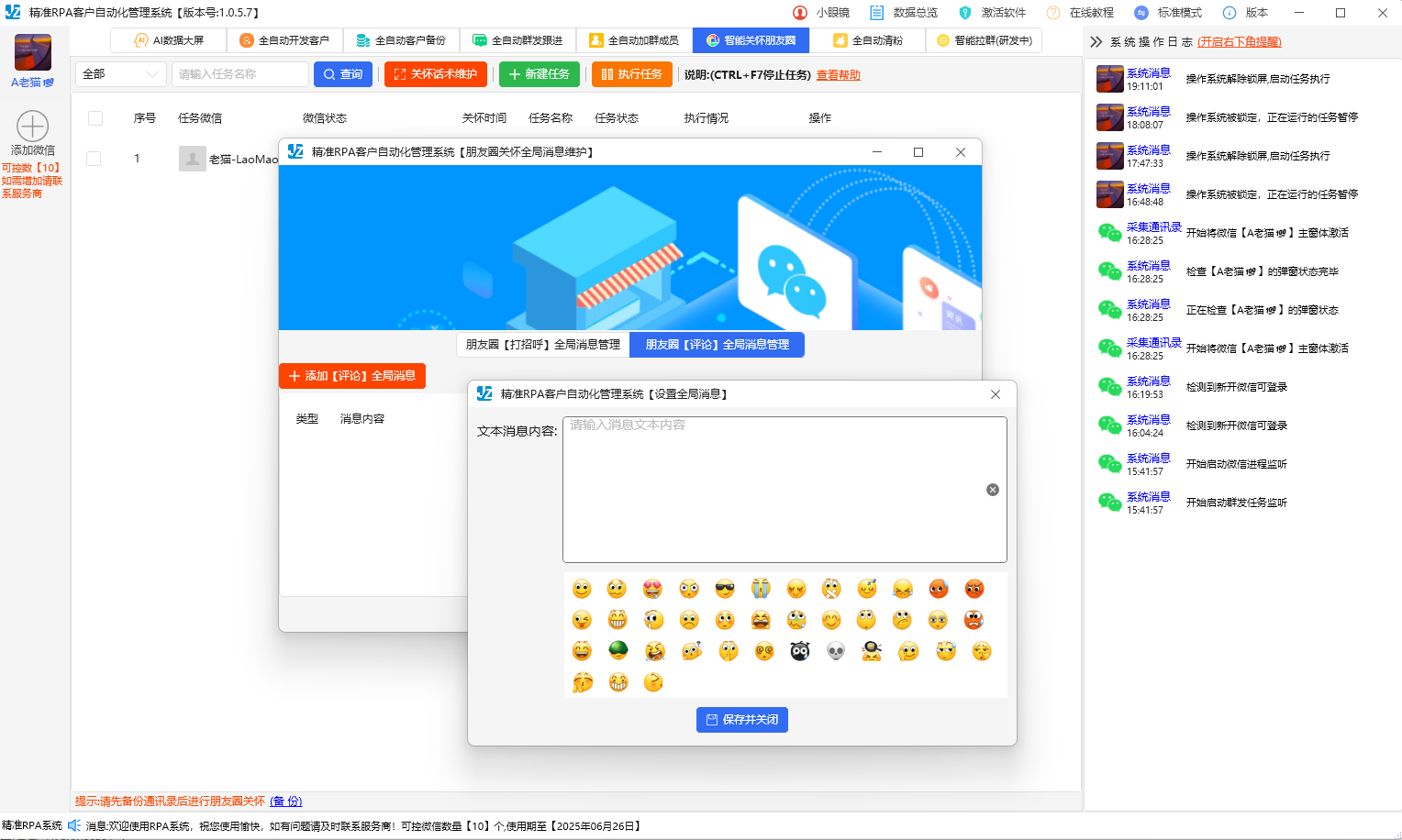Focus the 文本消息内容 message text area
Viewport: 1402px width, 840px height.
pyautogui.click(x=784, y=490)
